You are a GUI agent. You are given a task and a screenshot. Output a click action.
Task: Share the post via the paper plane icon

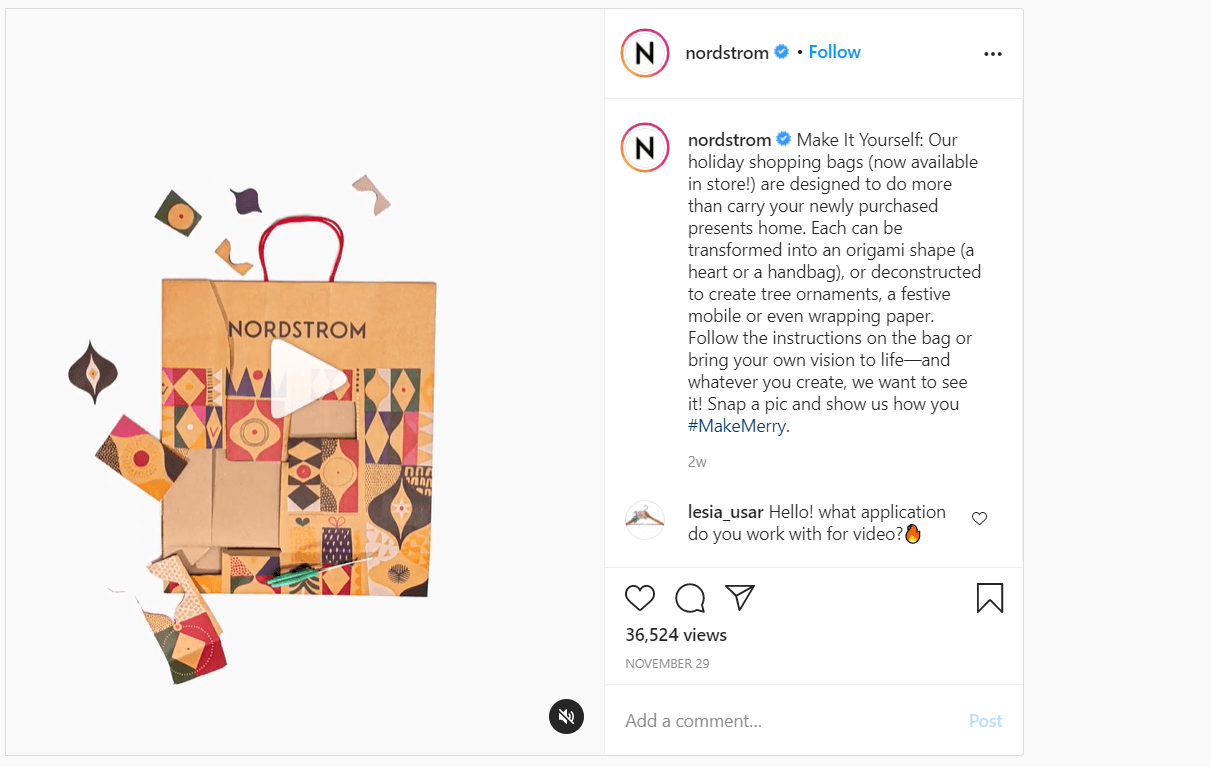[x=740, y=597]
